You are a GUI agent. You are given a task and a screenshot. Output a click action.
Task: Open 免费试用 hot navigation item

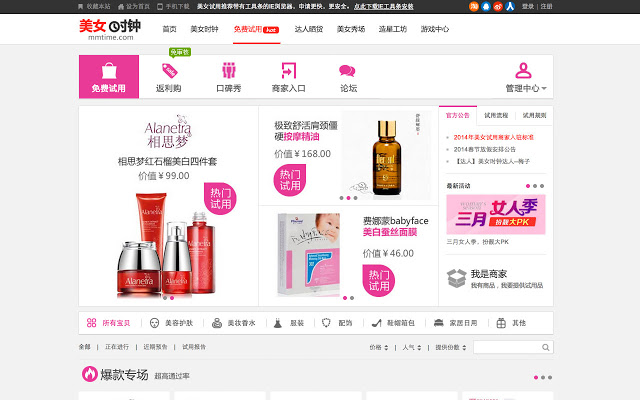256,29
